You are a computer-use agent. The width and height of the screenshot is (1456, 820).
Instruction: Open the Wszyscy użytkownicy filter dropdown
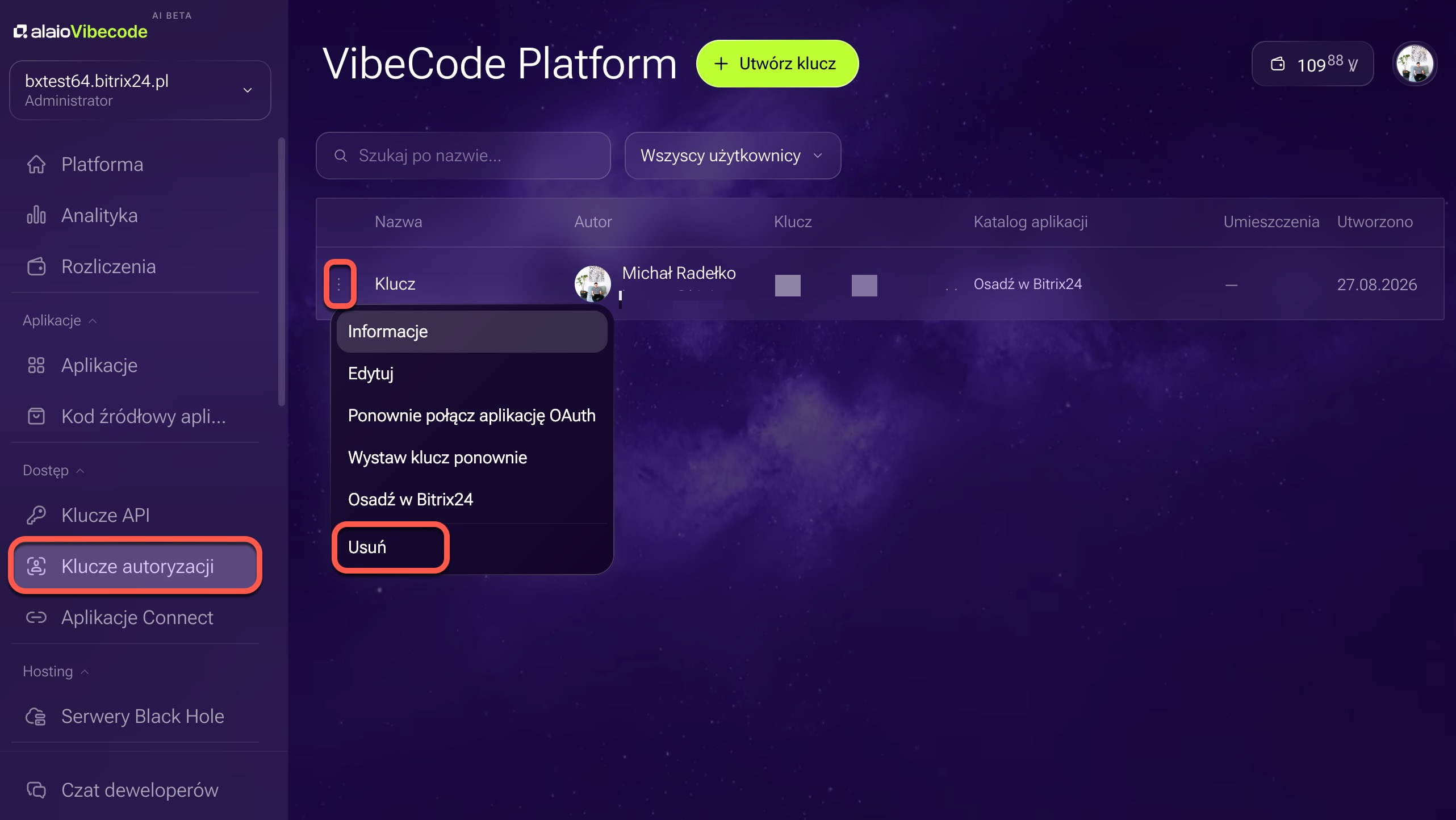733,156
